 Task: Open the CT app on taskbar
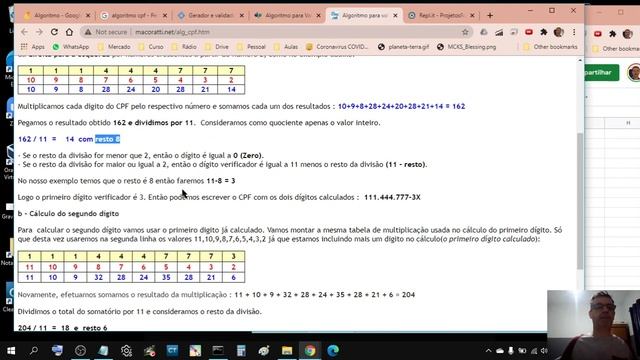[172, 350]
